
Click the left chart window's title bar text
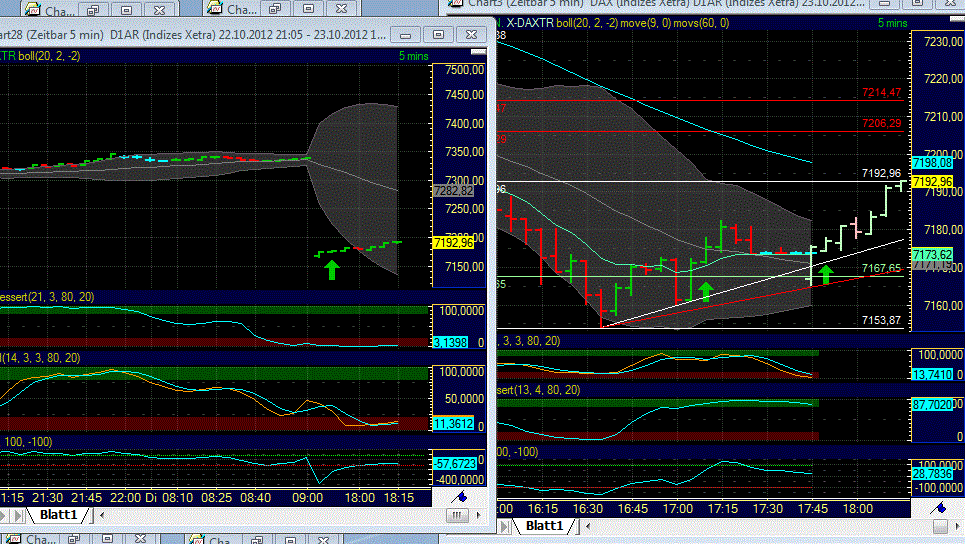coord(193,35)
